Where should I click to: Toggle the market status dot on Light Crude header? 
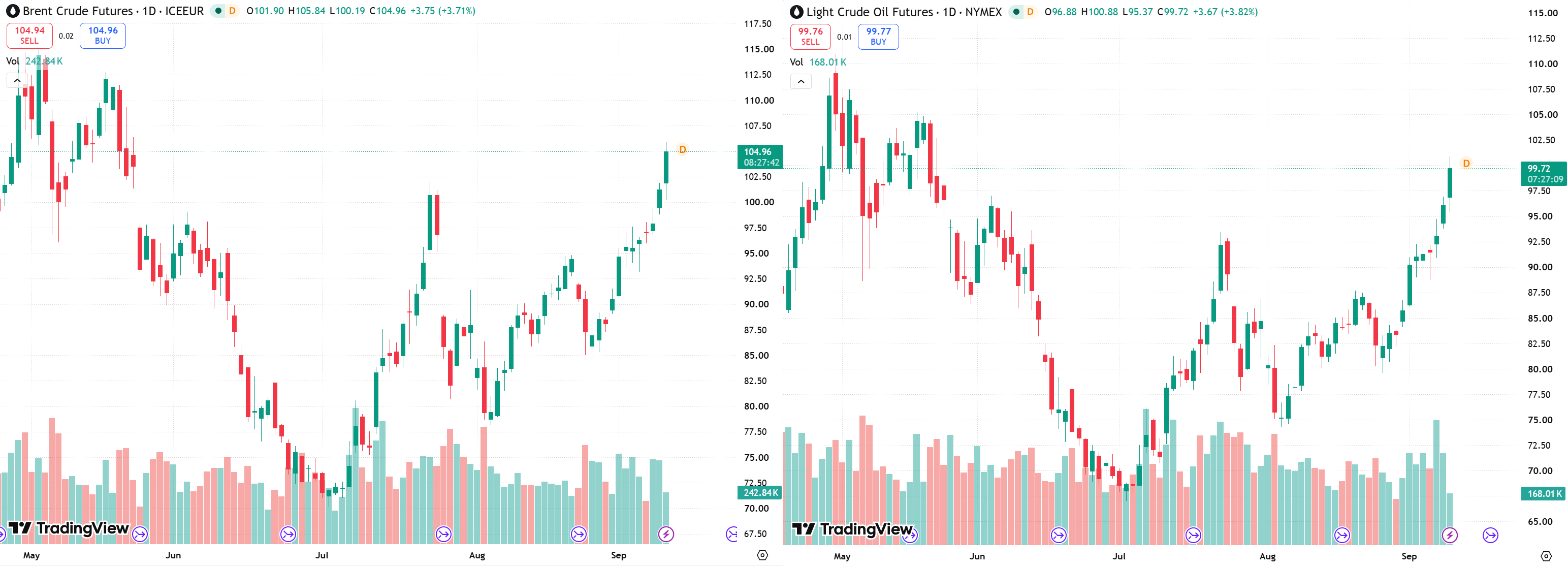(1016, 12)
